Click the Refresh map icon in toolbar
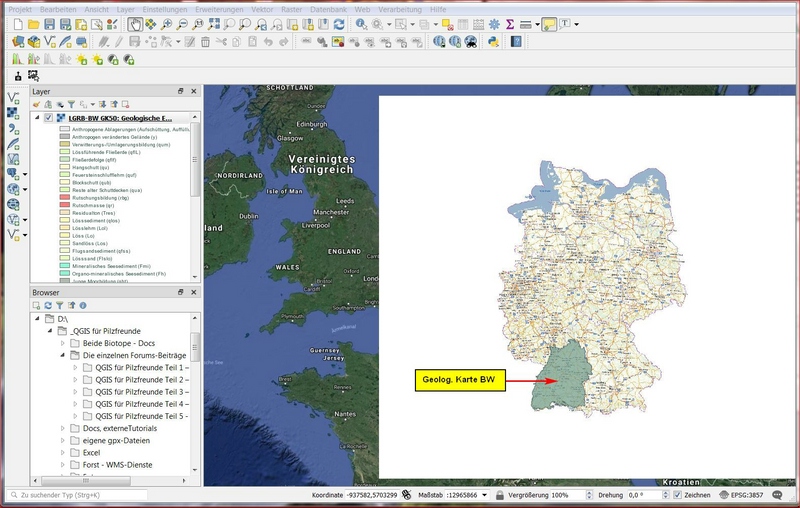The height and width of the screenshot is (508, 800). coord(340,23)
